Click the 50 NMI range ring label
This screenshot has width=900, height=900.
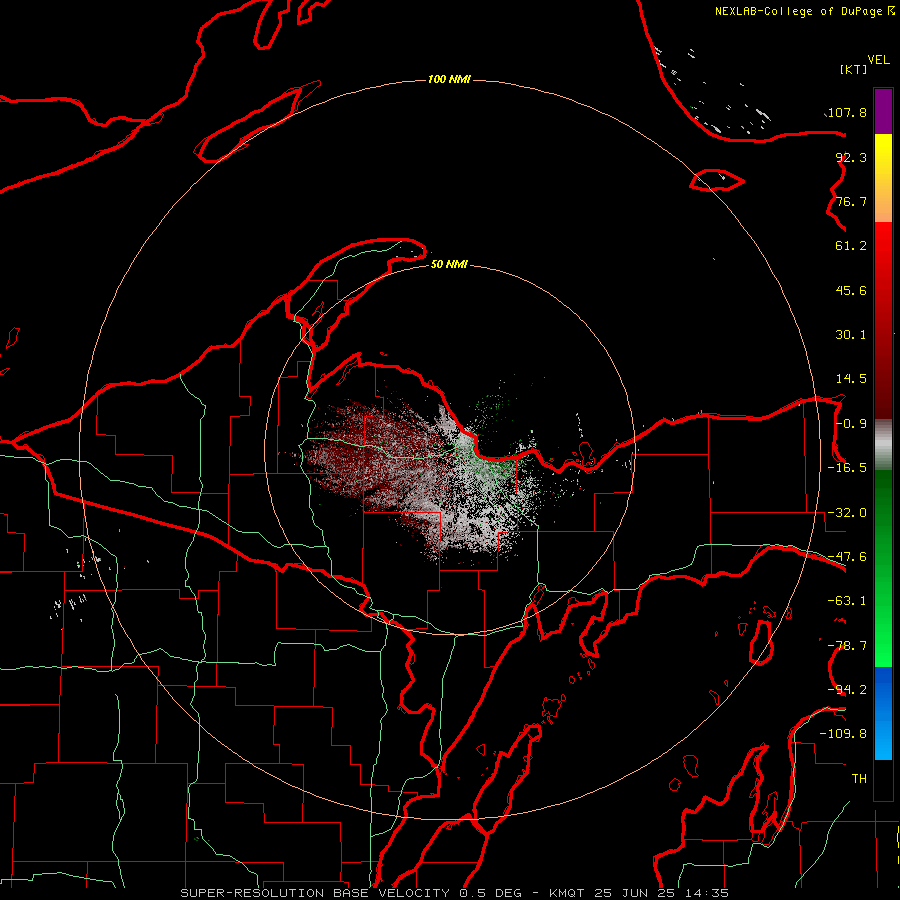click(x=449, y=264)
